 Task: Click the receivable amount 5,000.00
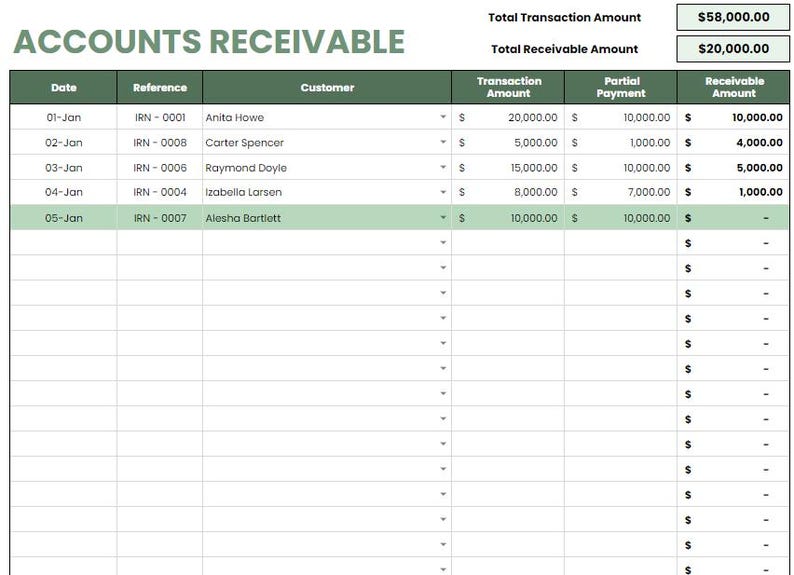(734, 168)
